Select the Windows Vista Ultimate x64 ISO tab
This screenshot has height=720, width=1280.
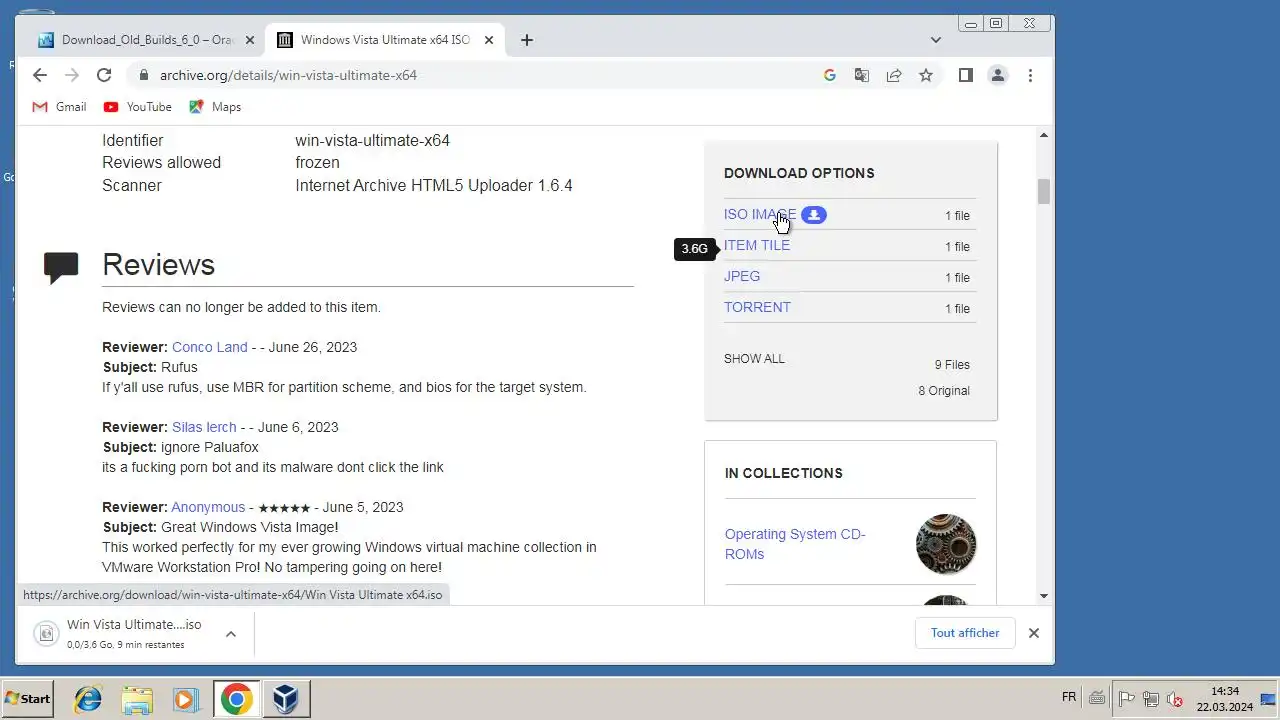point(385,40)
